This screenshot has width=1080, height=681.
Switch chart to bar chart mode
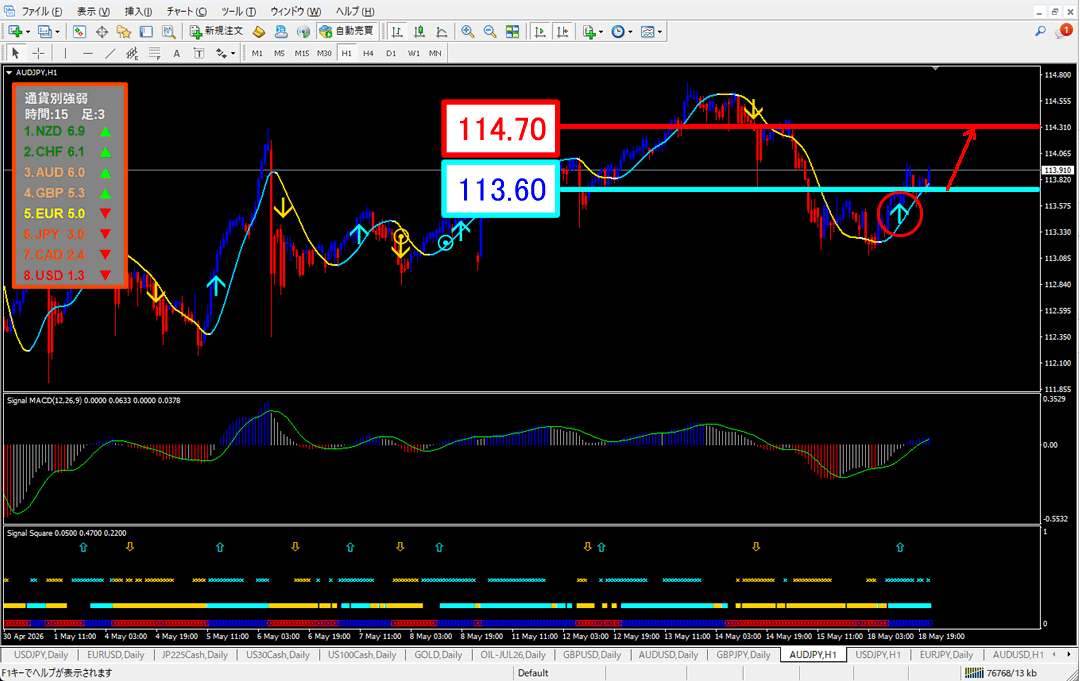click(397, 32)
